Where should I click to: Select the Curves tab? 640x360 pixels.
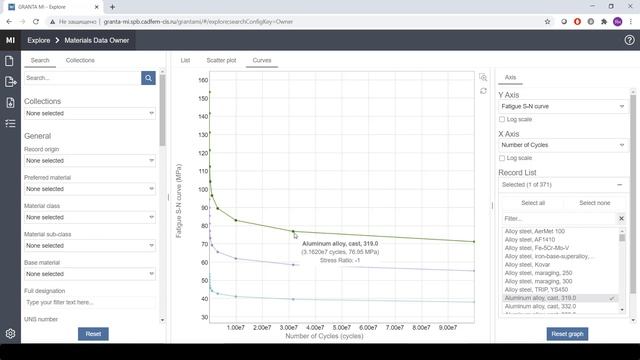[x=262, y=60]
